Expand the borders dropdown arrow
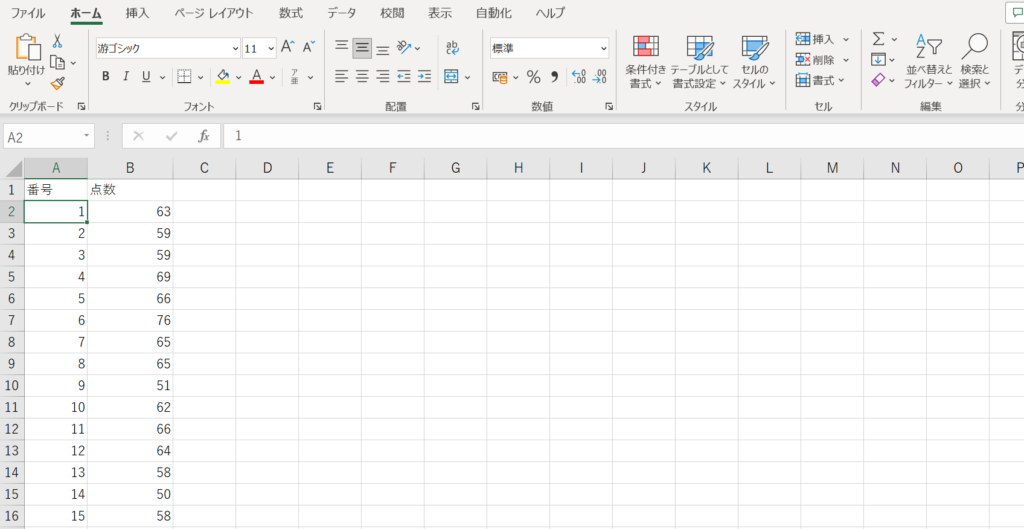The image size is (1024, 529). 200,77
